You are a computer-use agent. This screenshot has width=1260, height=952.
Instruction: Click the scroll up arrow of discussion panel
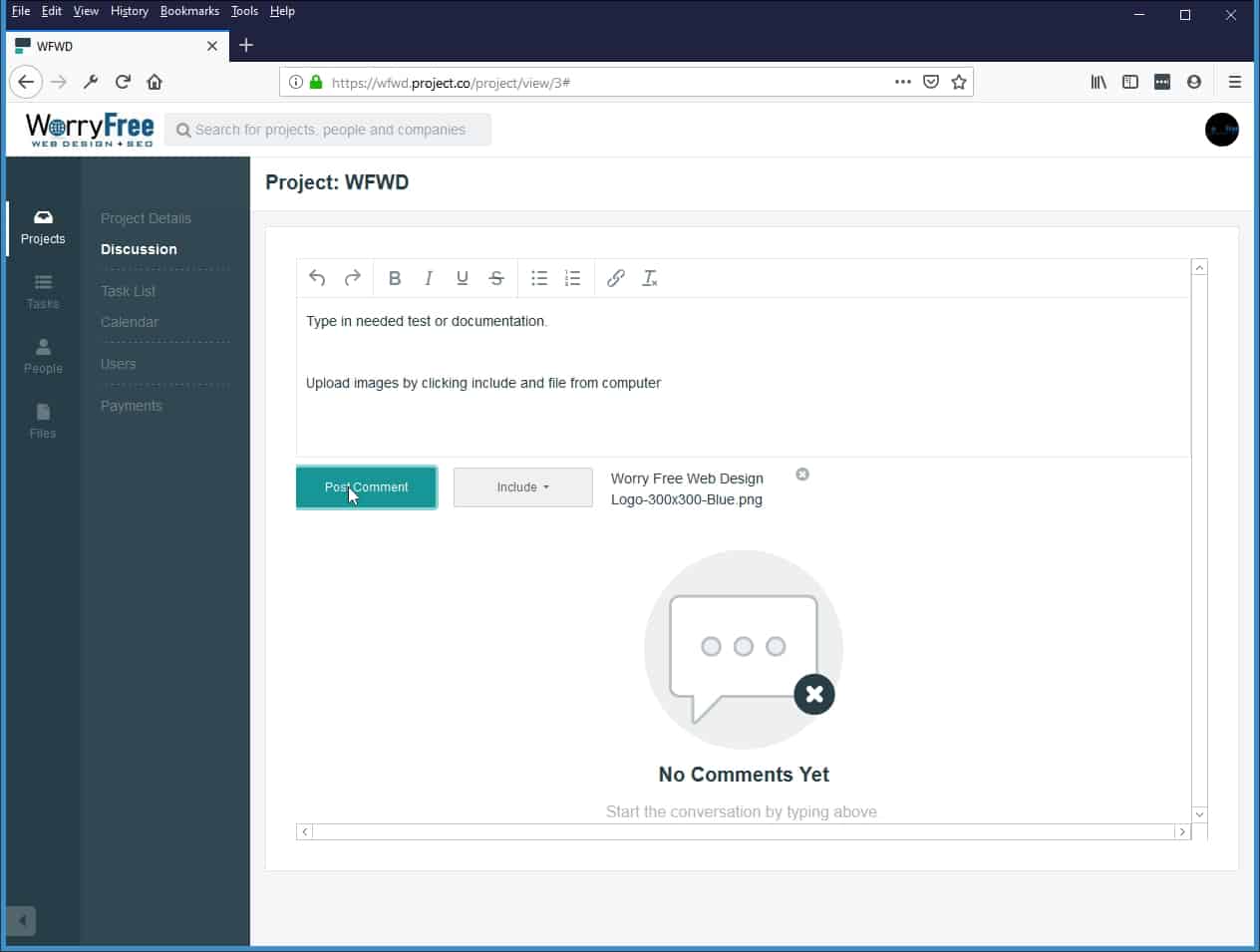tap(1200, 267)
